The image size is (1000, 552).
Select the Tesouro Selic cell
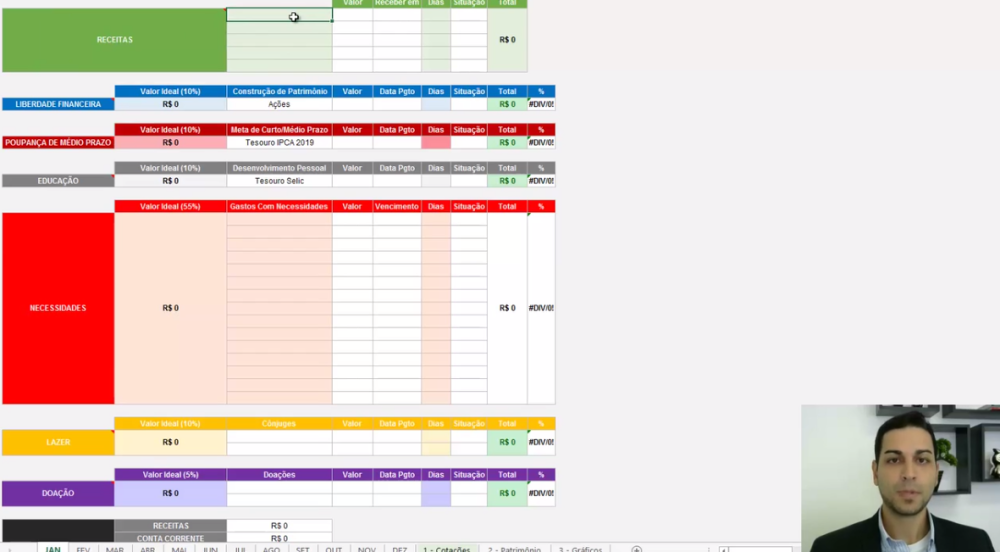[279, 181]
